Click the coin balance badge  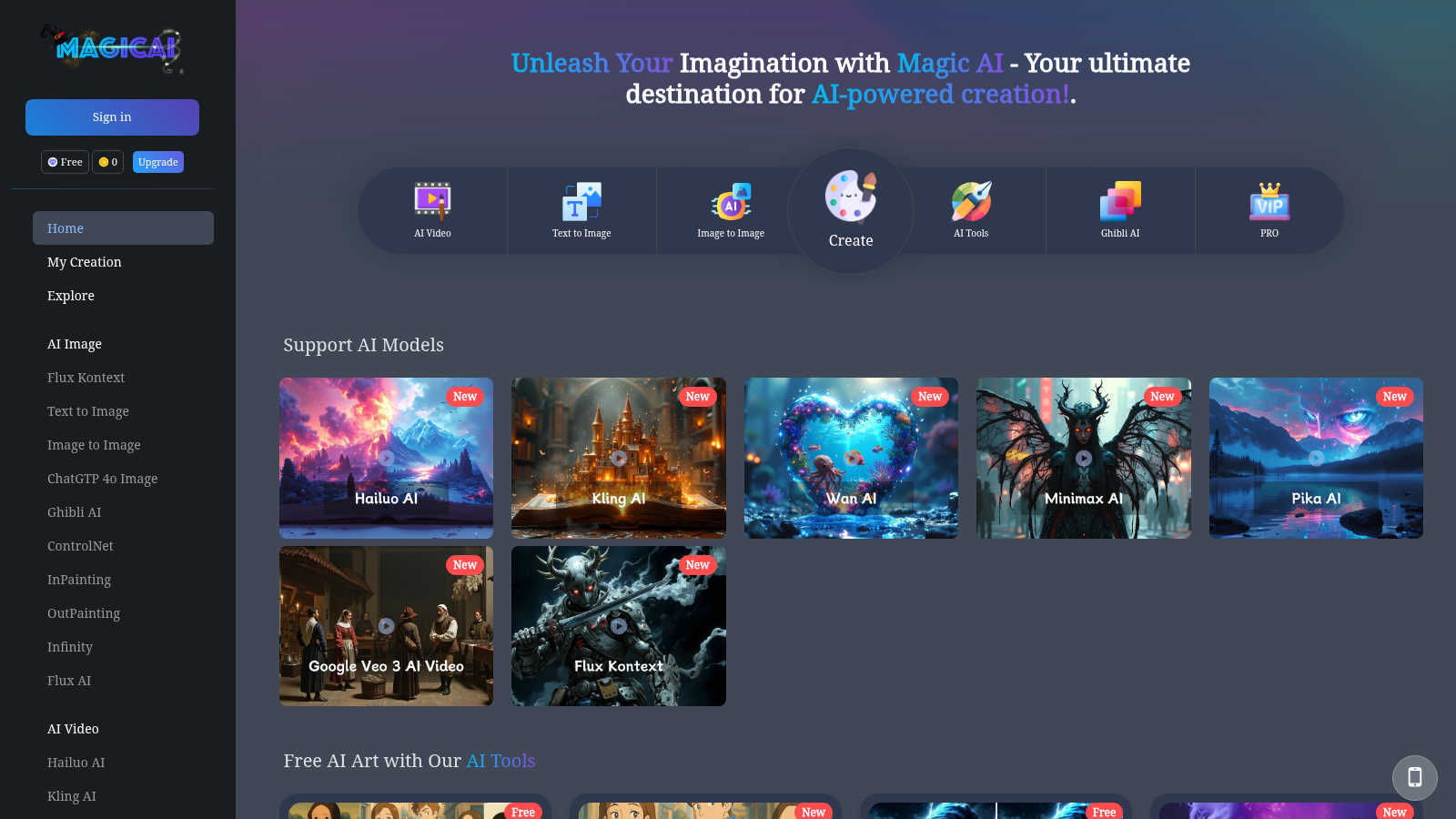click(107, 162)
